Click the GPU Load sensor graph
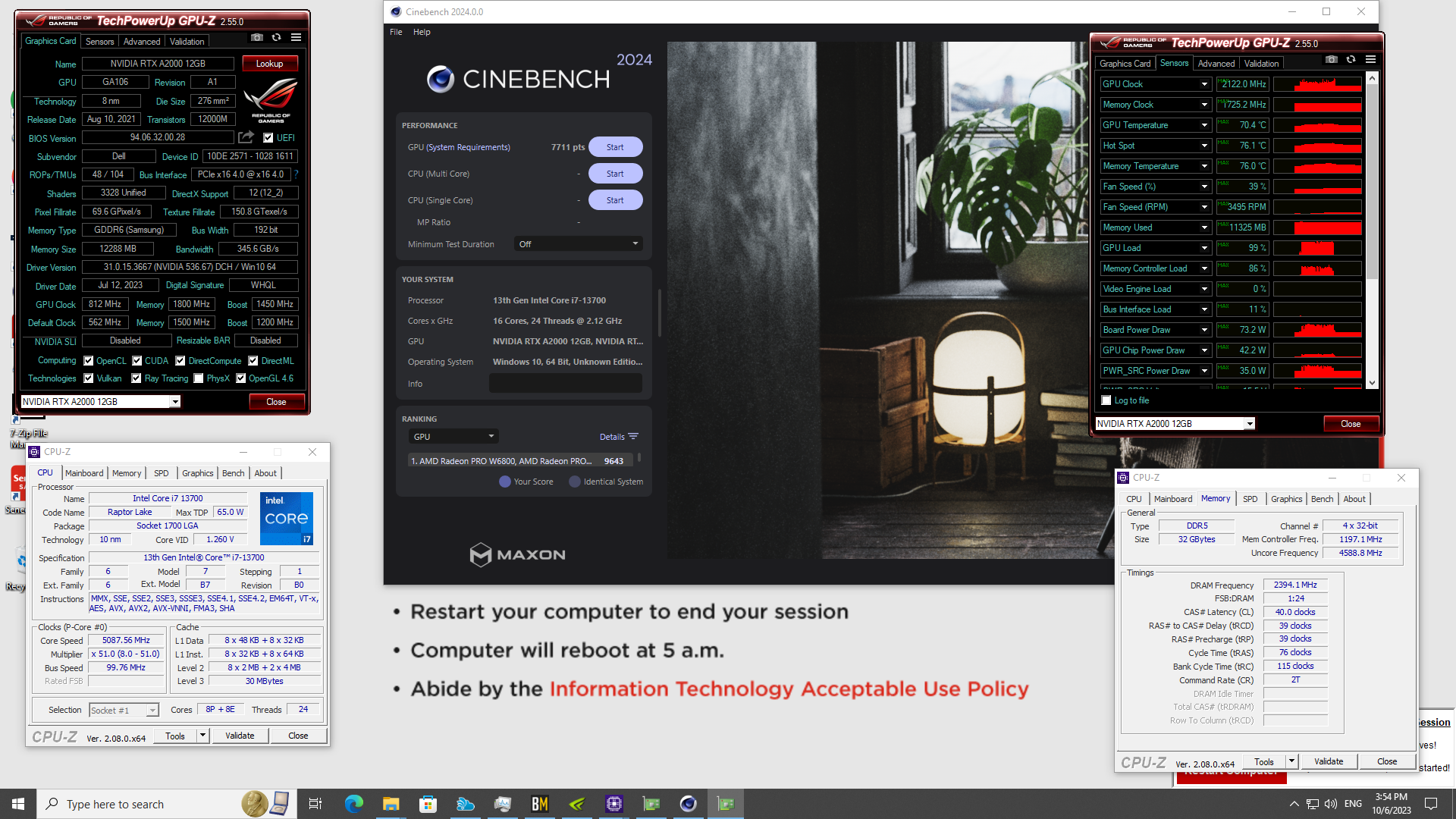Screen dimensions: 1456x819 (1318, 248)
